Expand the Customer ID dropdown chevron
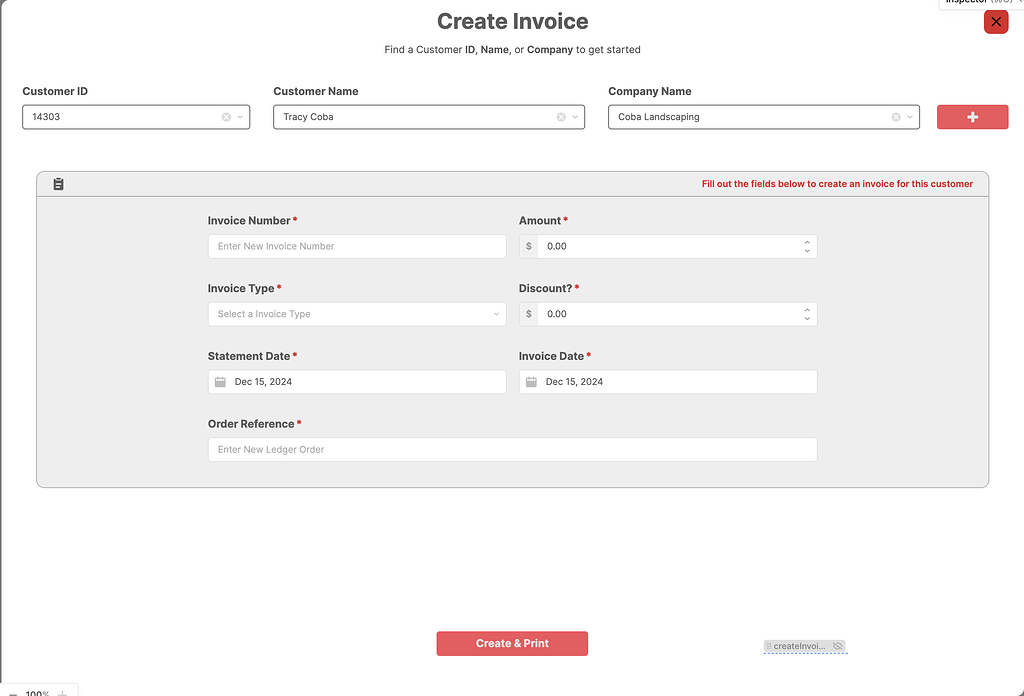The height and width of the screenshot is (696, 1024). [x=240, y=117]
